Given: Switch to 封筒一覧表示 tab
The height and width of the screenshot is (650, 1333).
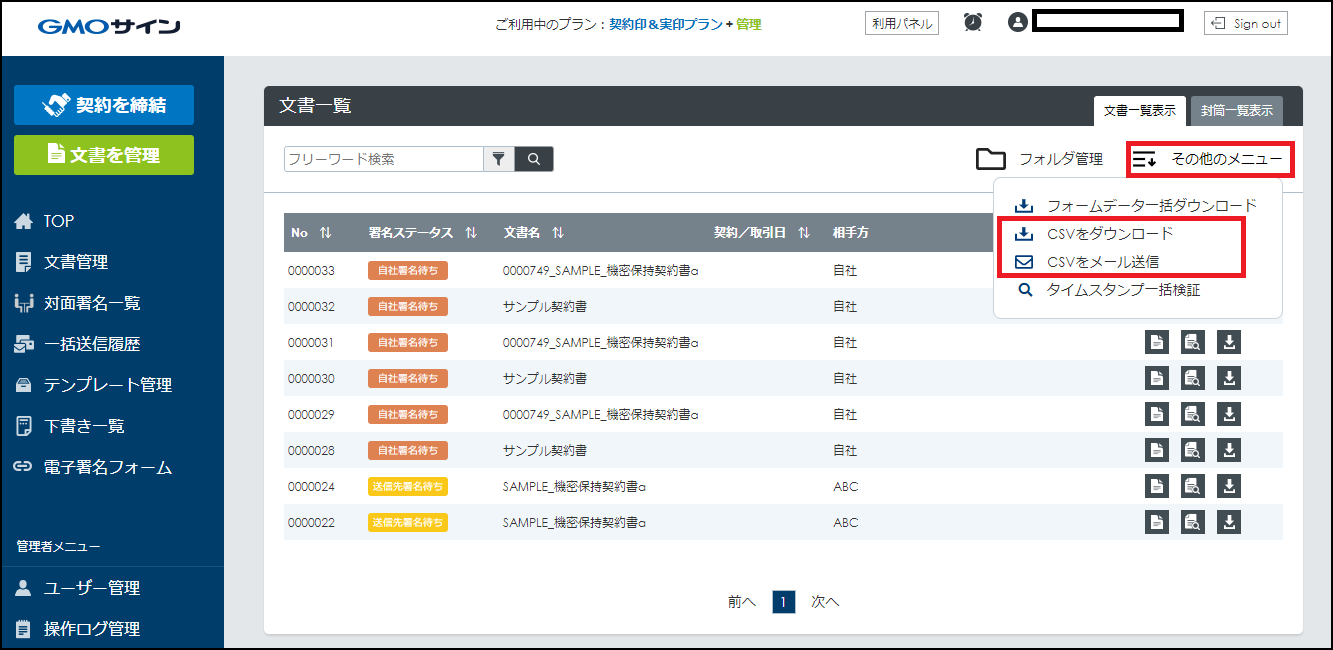Looking at the screenshot, I should tap(1237, 111).
